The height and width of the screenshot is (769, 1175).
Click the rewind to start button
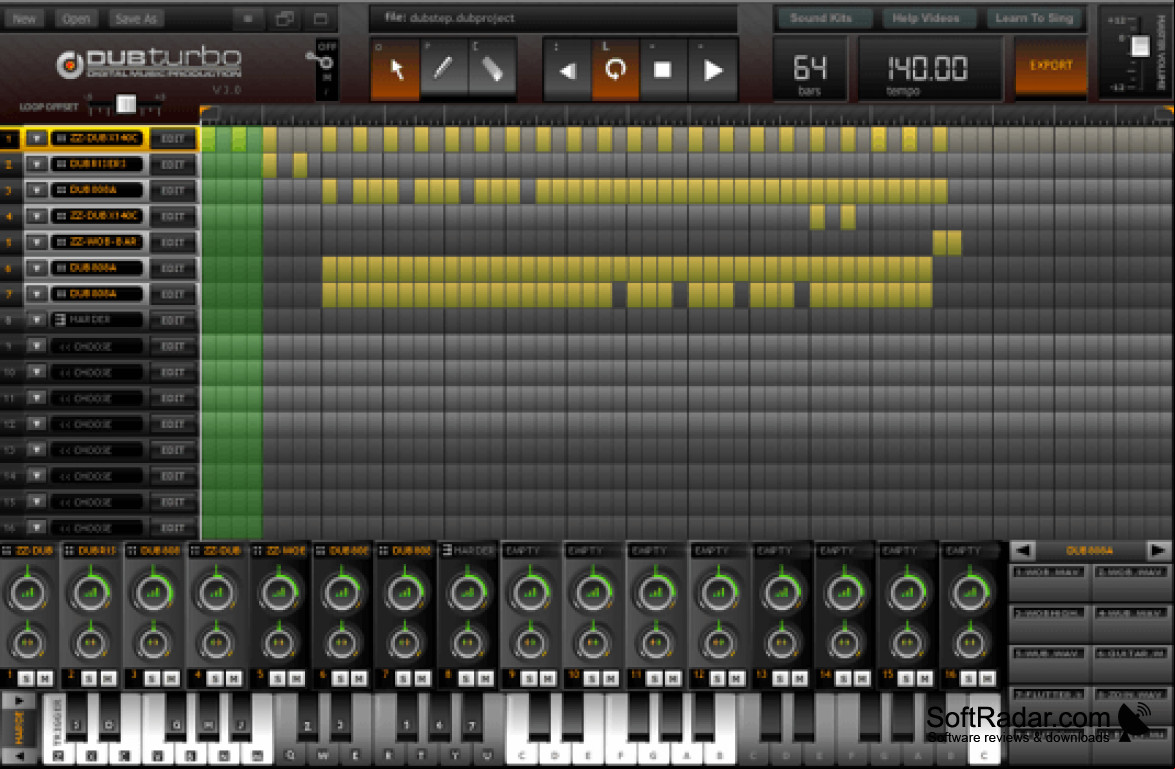(567, 70)
